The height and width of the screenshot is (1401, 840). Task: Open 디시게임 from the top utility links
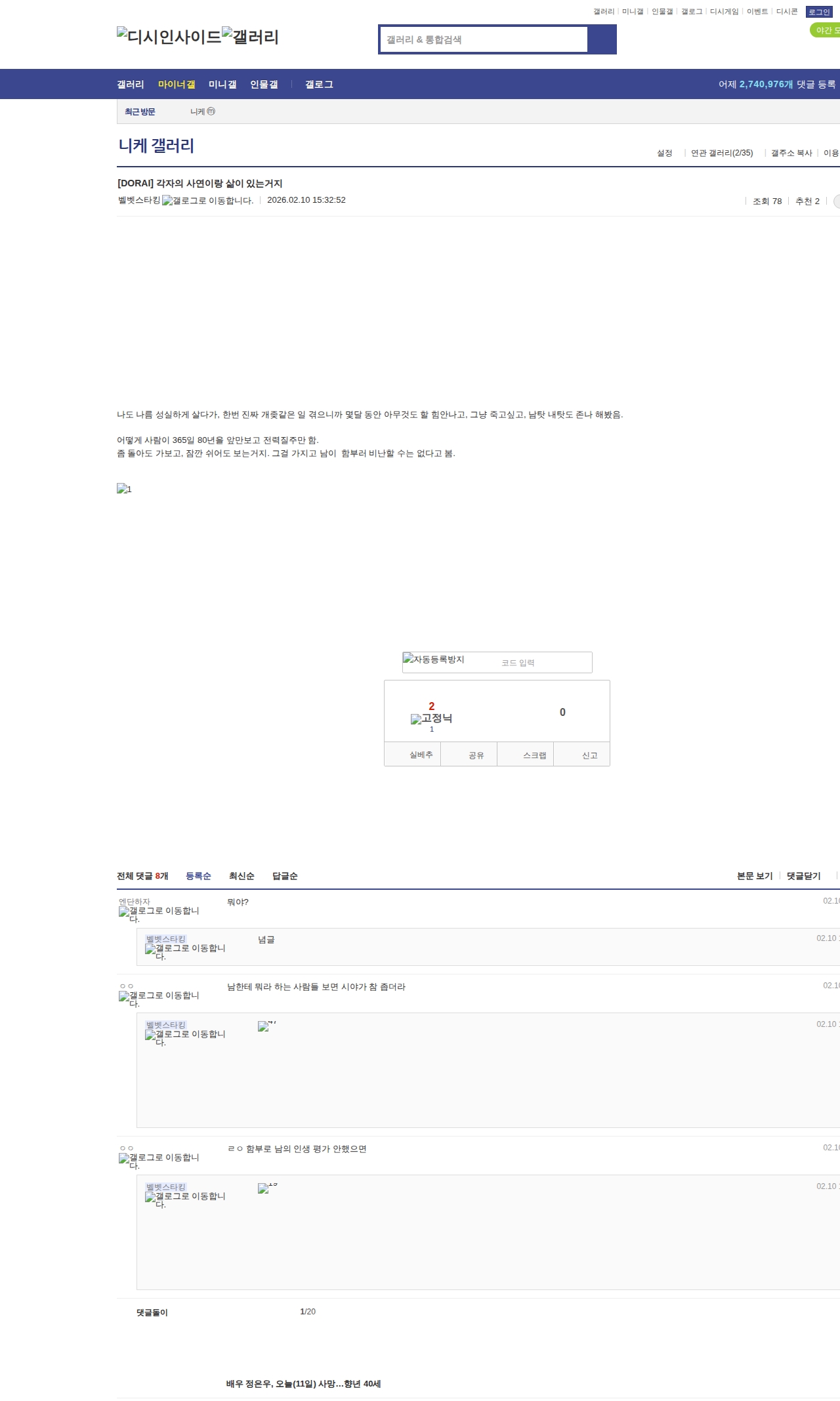724,12
